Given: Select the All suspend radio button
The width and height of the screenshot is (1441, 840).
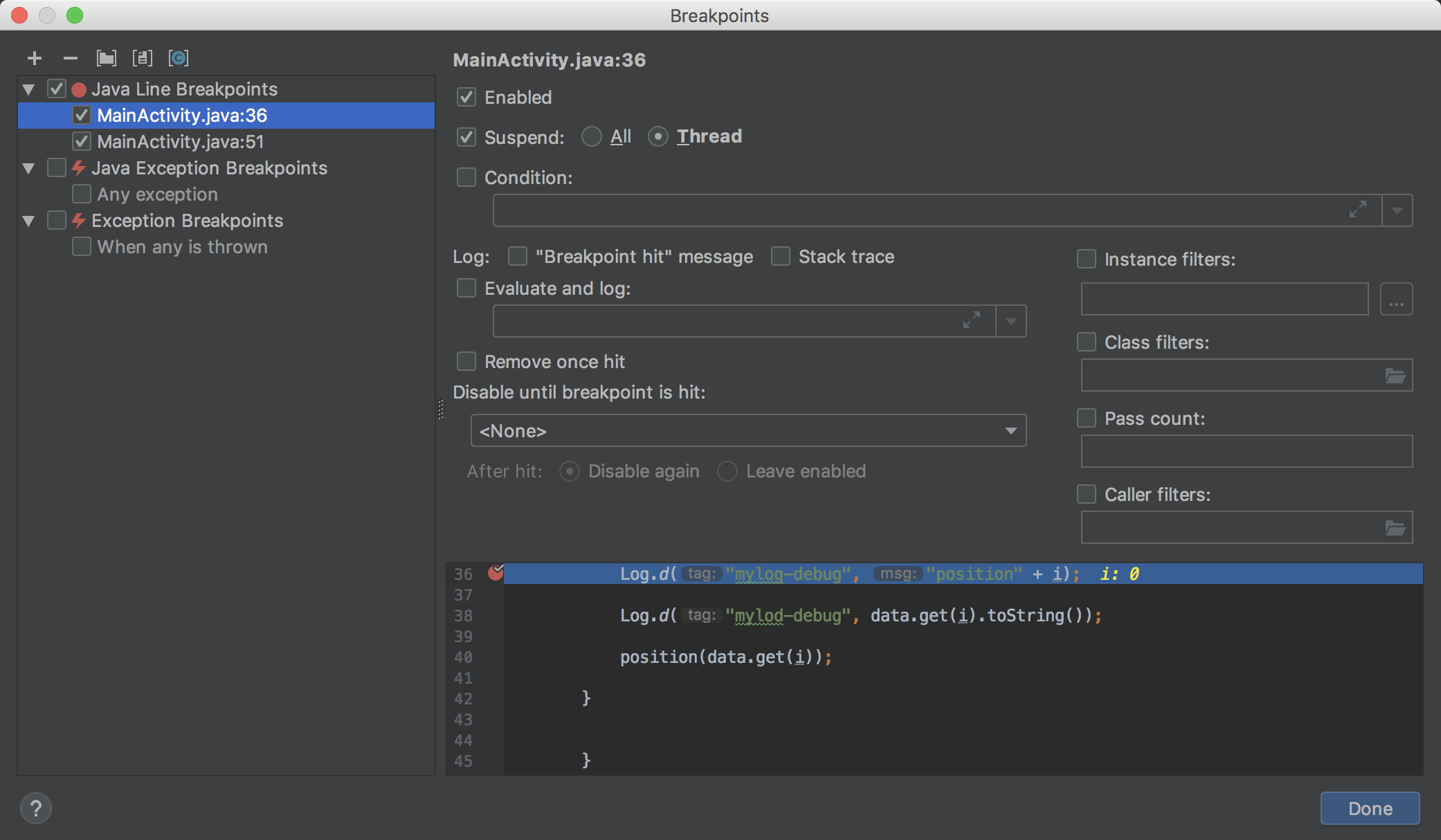Looking at the screenshot, I should [x=592, y=137].
